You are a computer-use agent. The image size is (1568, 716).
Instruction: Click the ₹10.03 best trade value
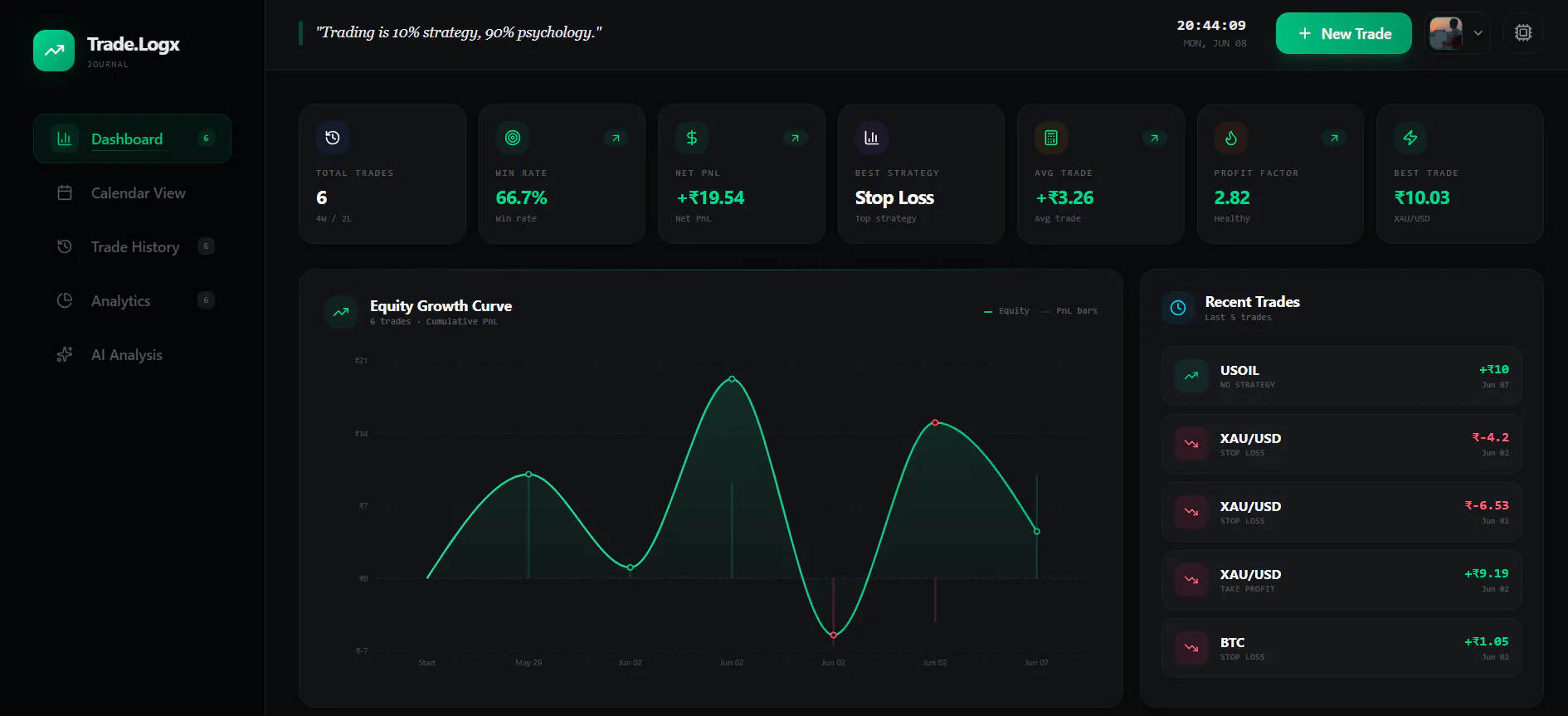[1422, 198]
